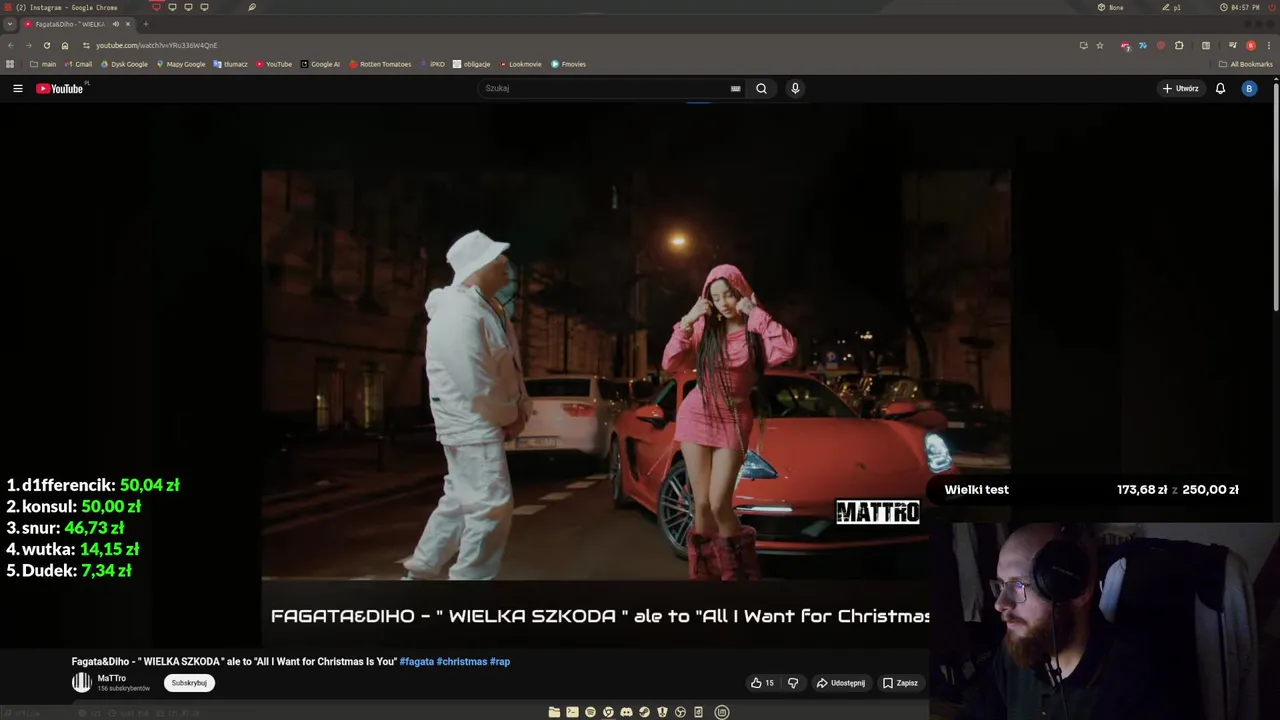Like the video with thumbs up
The image size is (1280, 720).
click(x=762, y=683)
